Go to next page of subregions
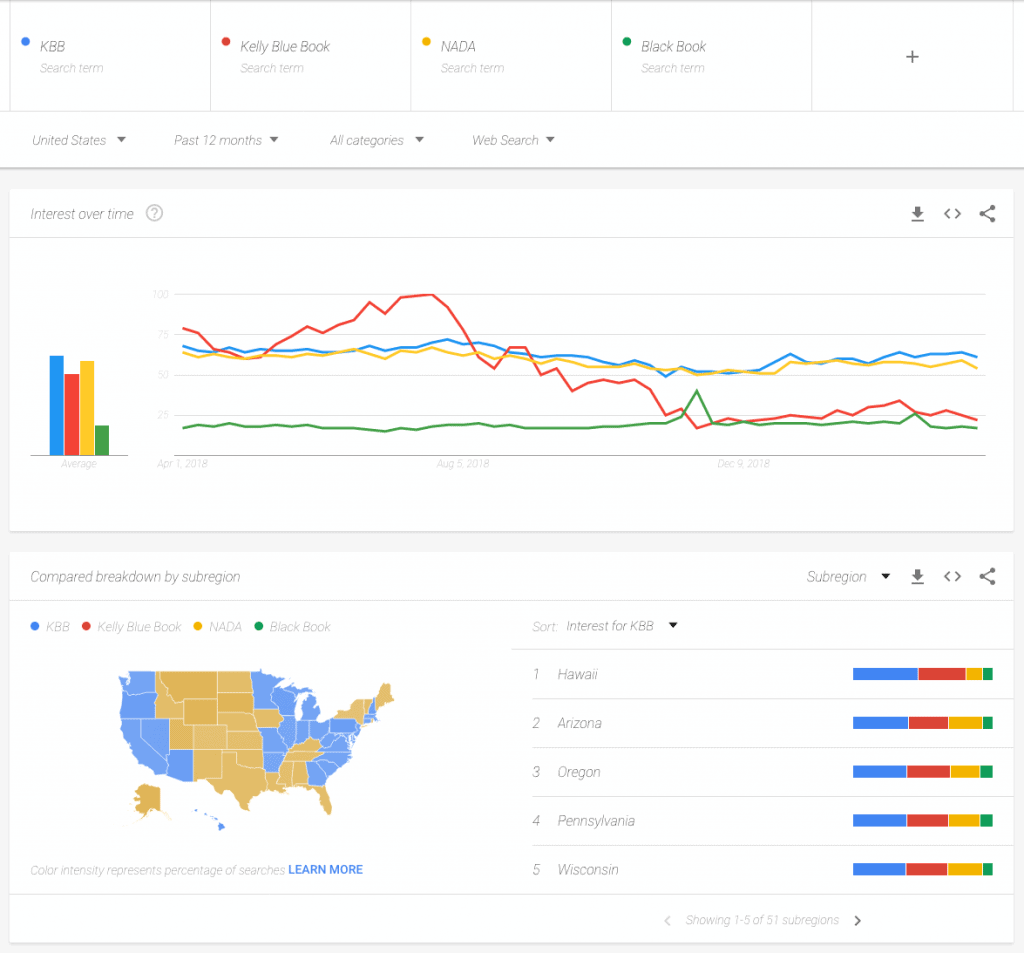The width and height of the screenshot is (1024, 953). [857, 920]
